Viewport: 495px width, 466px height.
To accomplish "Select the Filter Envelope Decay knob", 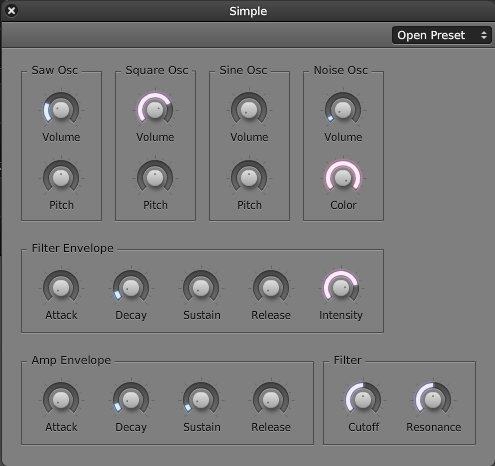I will point(131,288).
